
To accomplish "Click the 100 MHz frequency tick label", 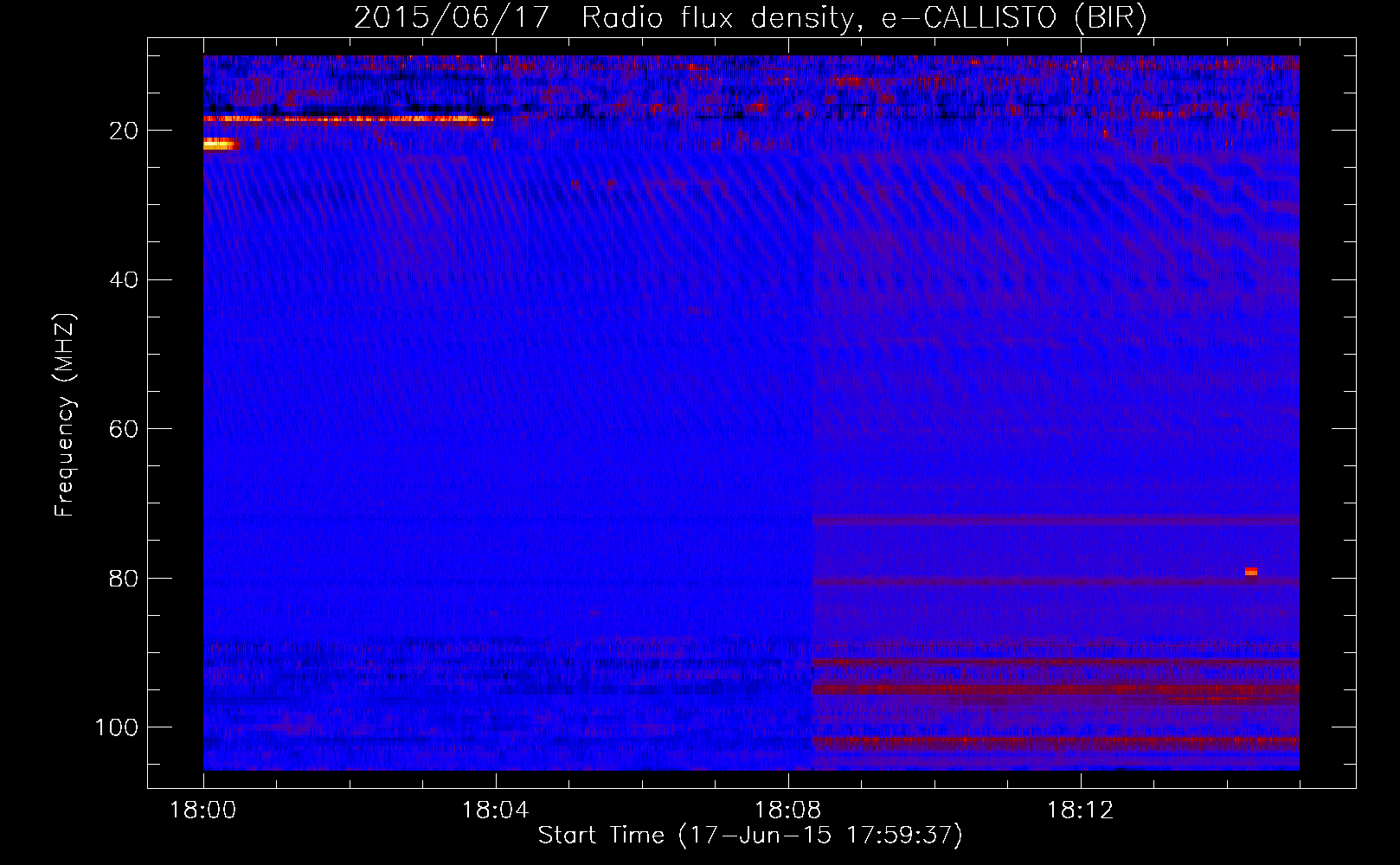I will pos(117,727).
